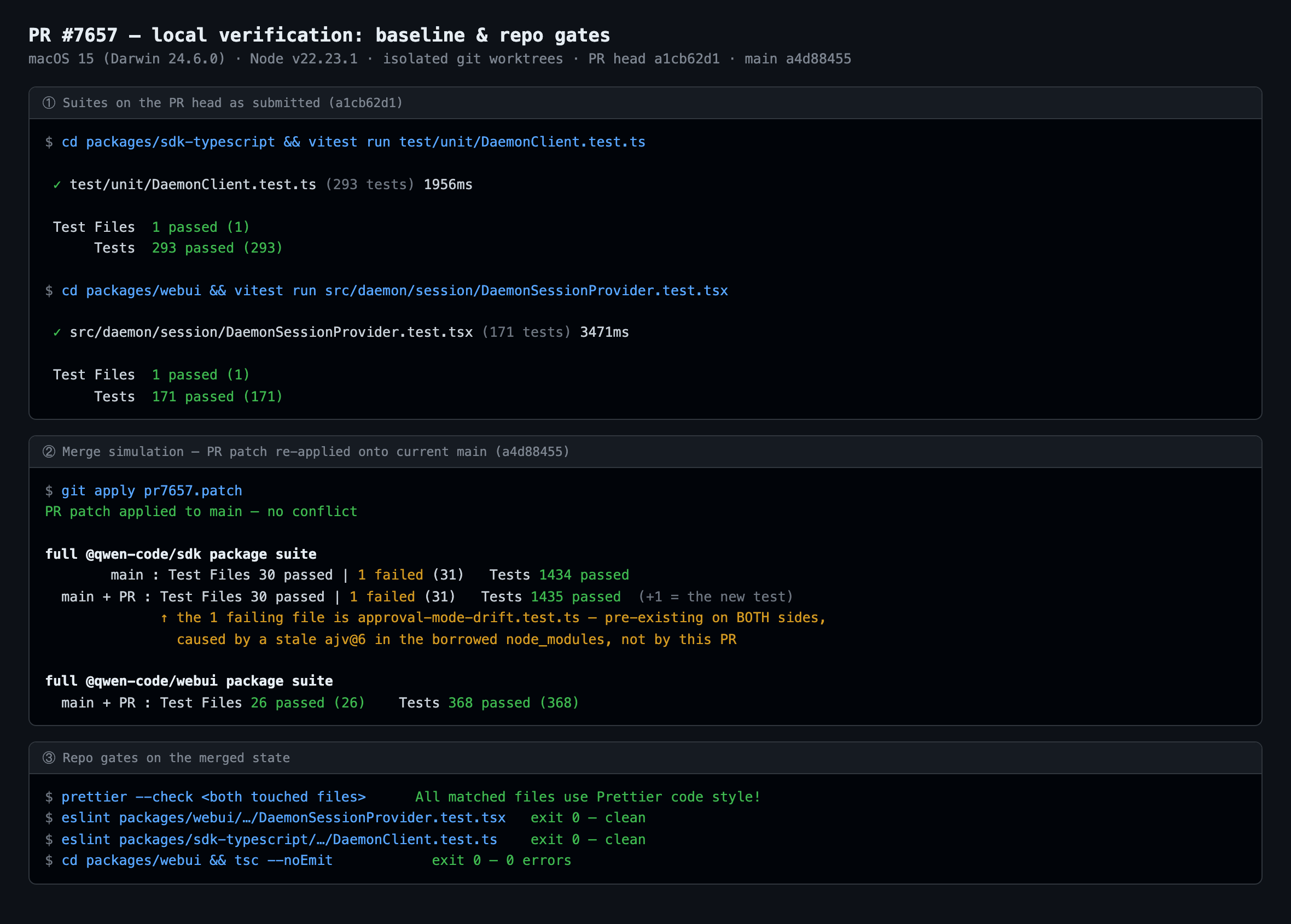Click the "exit 0 — 0 errors" result

point(502,860)
